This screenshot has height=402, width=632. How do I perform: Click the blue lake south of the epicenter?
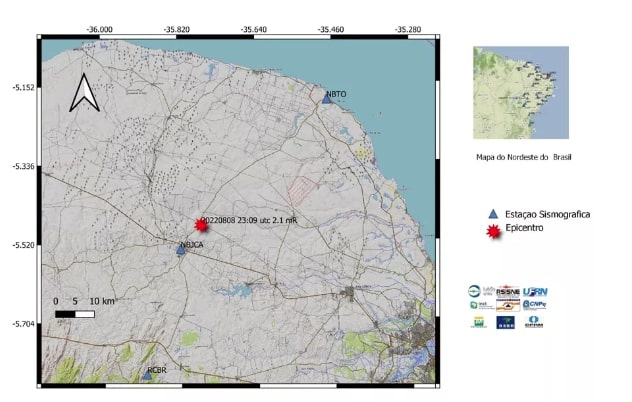(x=238, y=290)
